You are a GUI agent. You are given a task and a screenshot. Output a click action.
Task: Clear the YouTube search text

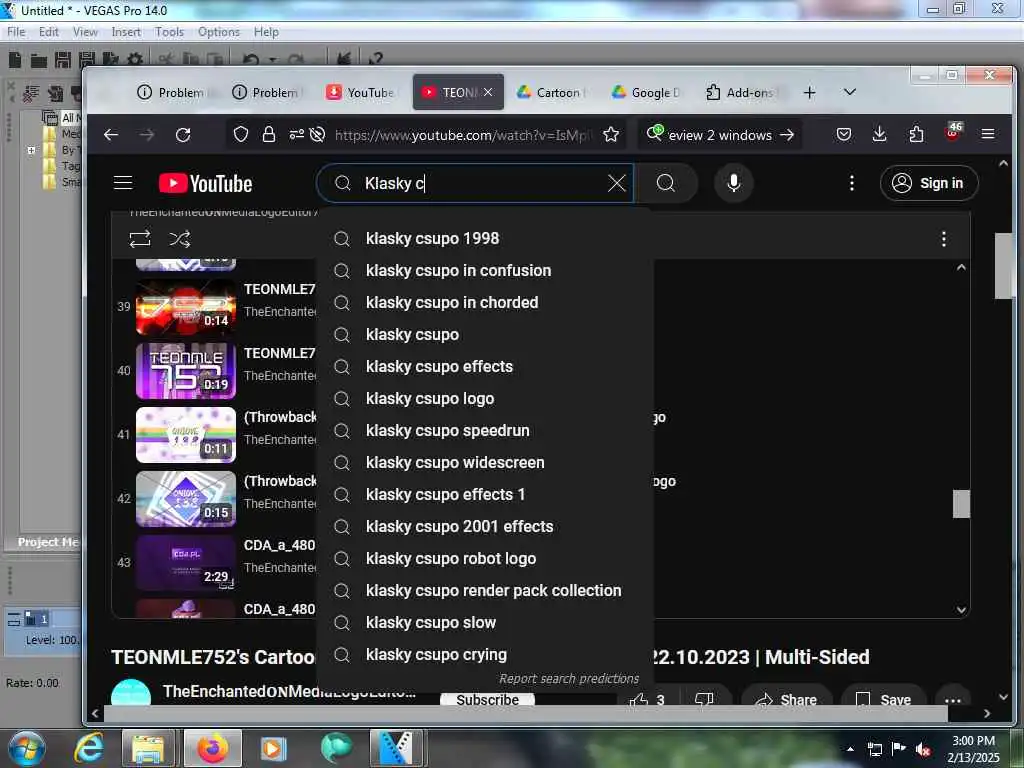(616, 184)
